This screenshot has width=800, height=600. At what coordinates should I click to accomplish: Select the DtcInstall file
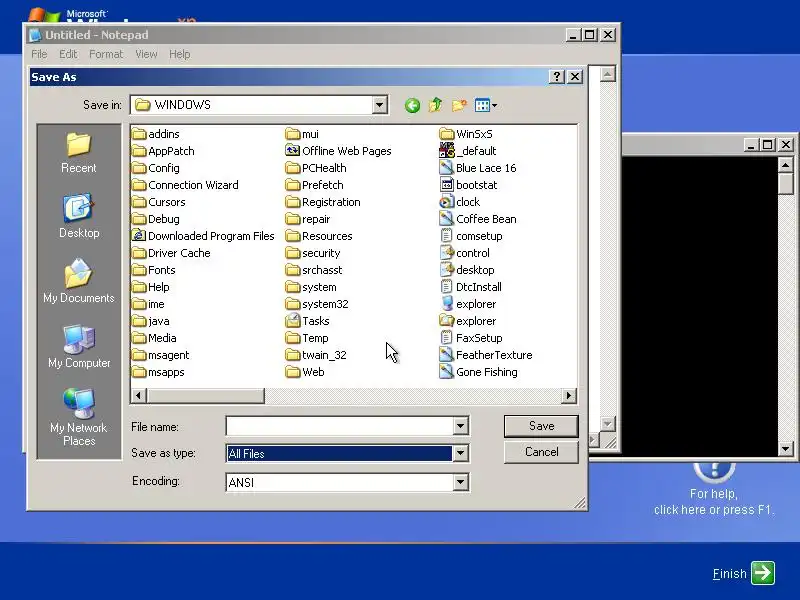coord(470,287)
